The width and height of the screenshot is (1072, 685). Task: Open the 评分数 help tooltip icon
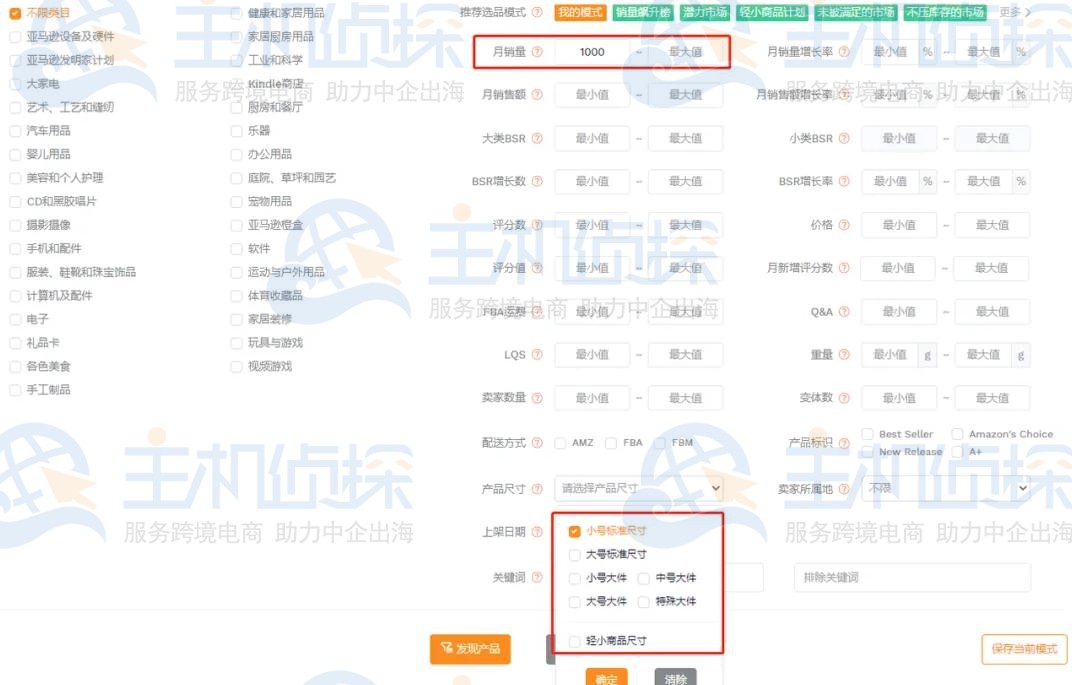540,225
